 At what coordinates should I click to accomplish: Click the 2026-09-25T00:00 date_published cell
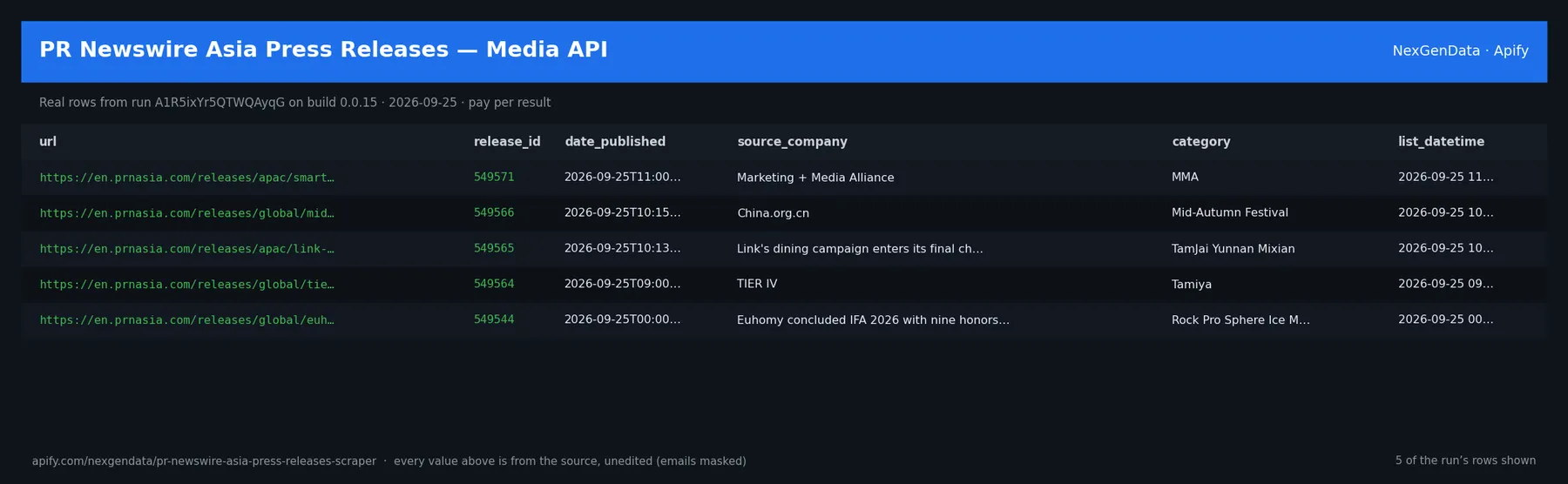click(x=623, y=319)
